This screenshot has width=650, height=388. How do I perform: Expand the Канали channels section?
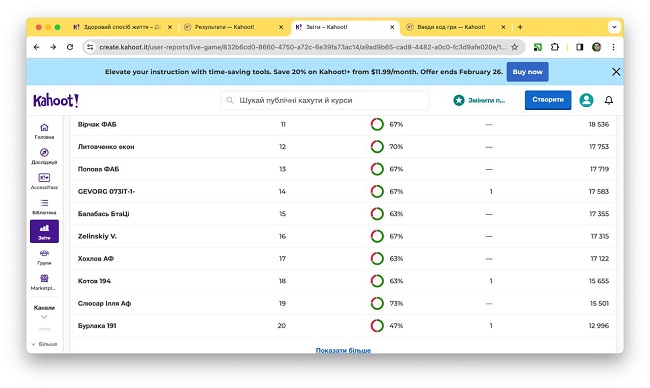coord(44,312)
